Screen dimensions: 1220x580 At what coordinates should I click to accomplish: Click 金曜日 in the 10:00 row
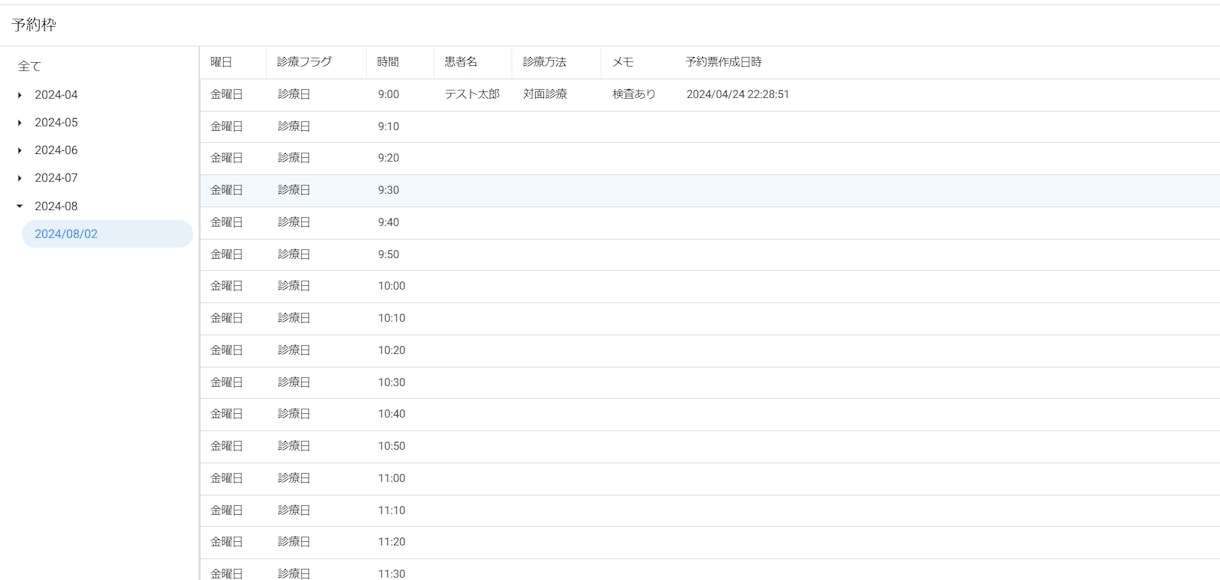tap(227, 286)
